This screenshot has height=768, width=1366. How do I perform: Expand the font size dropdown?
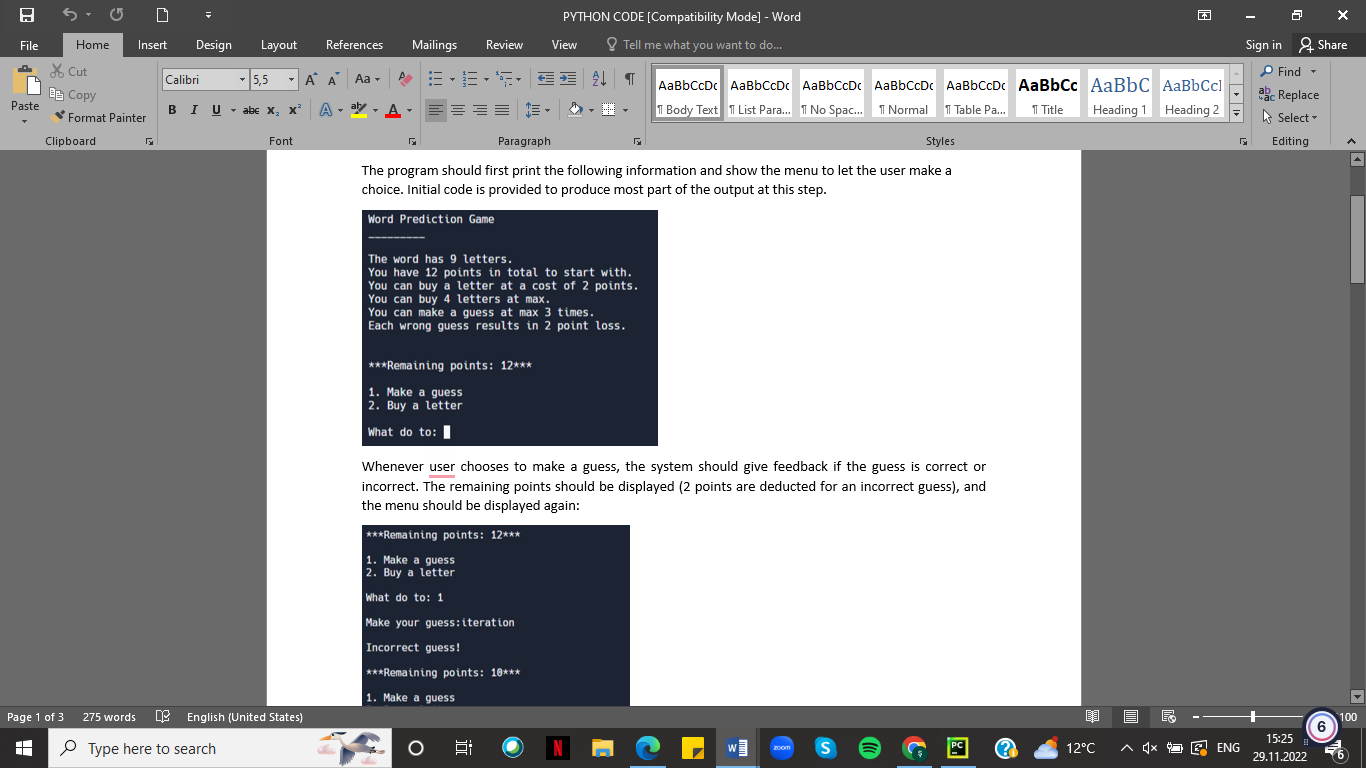[x=290, y=79]
